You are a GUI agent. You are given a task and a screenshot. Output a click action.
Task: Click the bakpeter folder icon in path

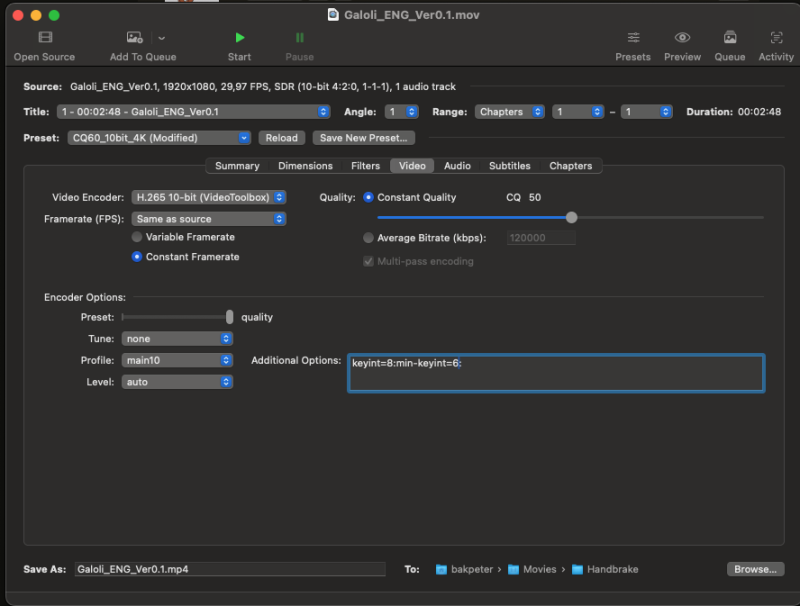coord(441,569)
